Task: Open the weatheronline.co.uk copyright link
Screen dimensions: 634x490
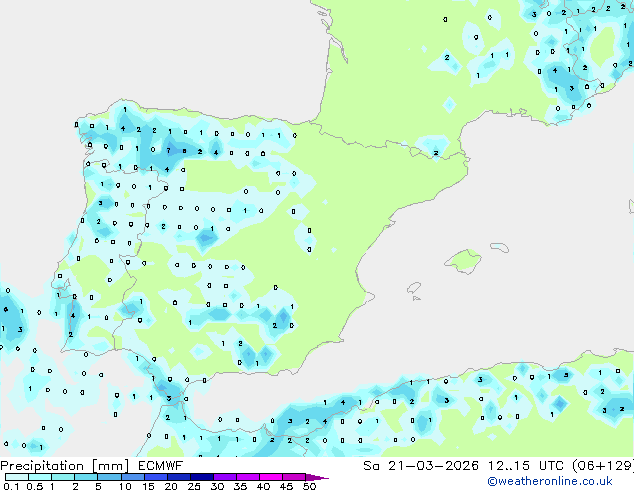Action: [550, 481]
